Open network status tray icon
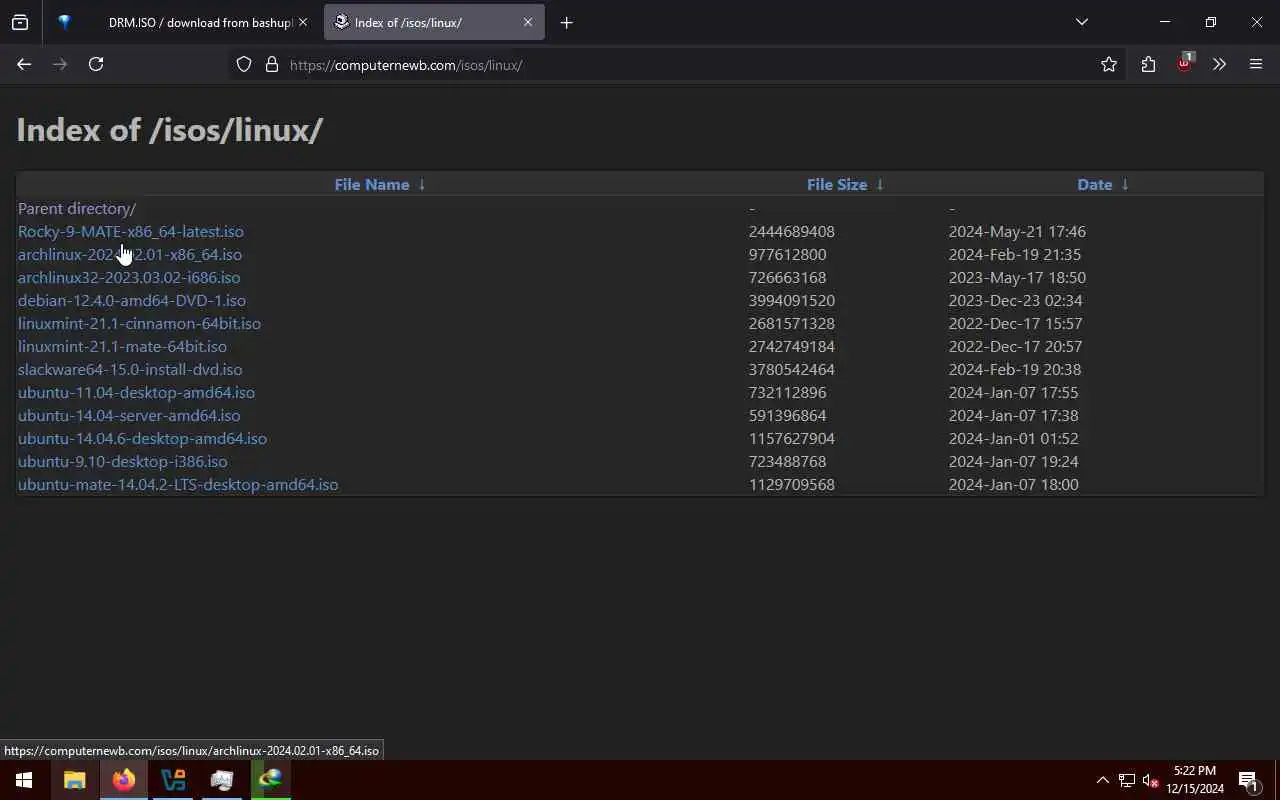The width and height of the screenshot is (1280, 800). point(1127,780)
